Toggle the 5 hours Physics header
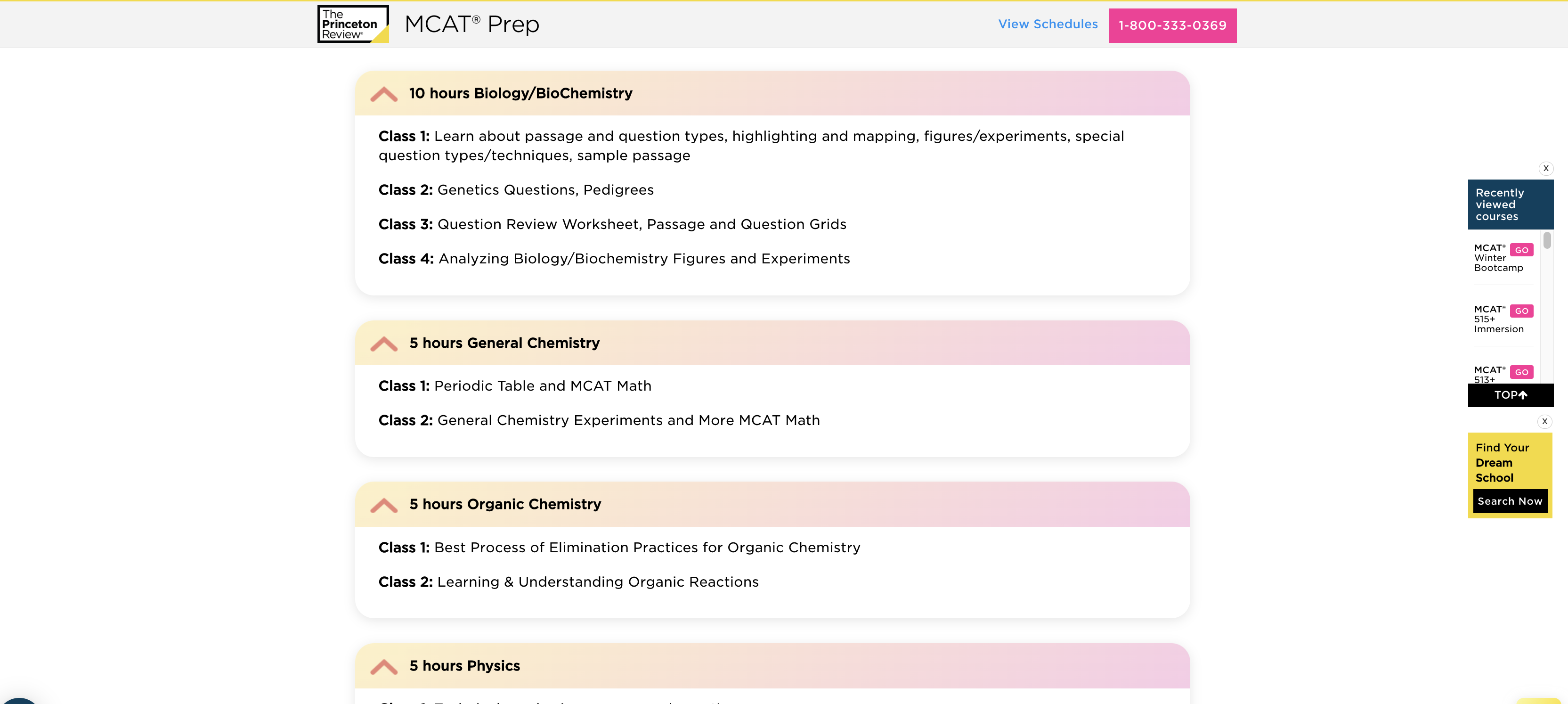 tap(464, 666)
